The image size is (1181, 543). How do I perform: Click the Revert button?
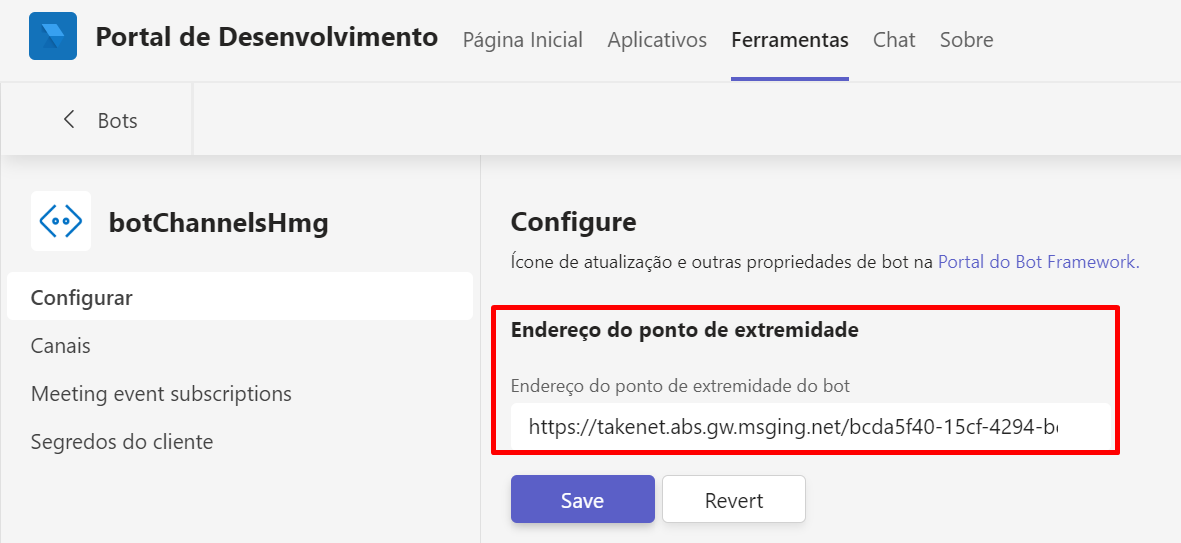[733, 500]
